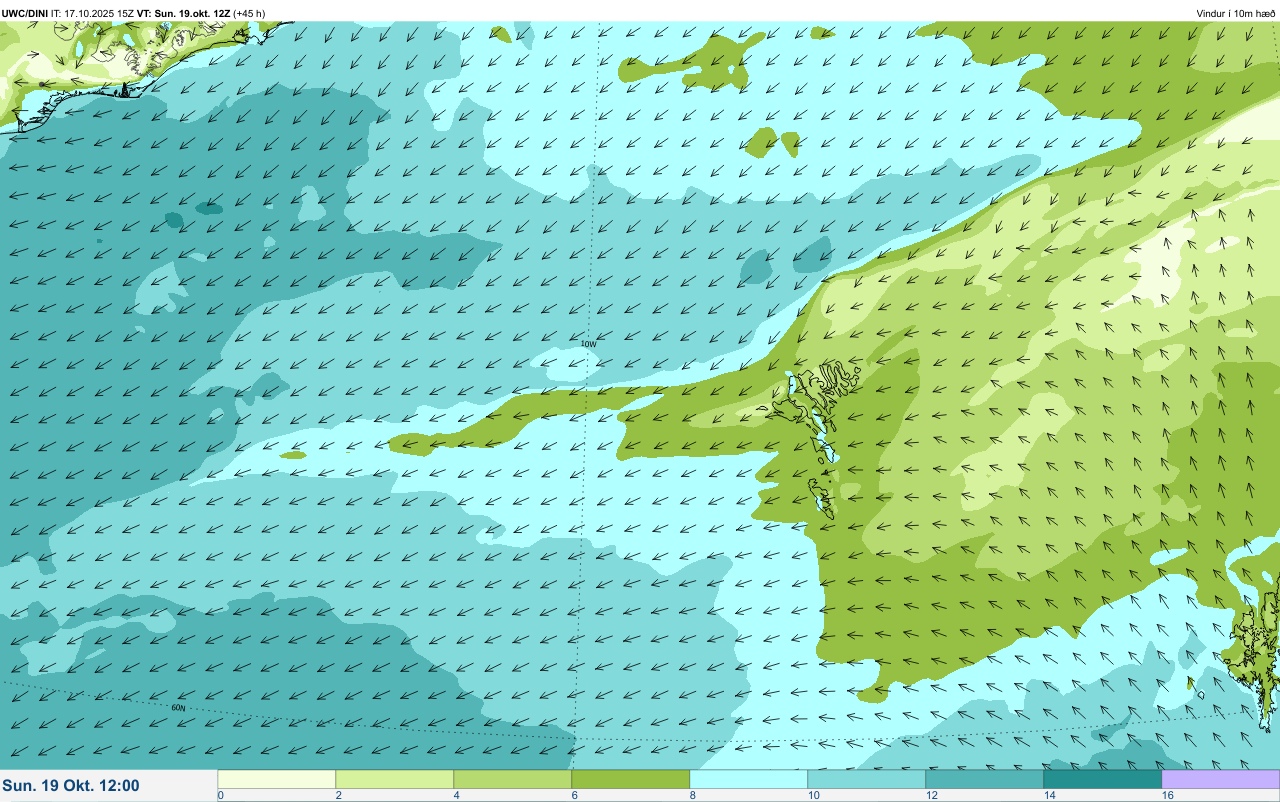The image size is (1280, 802).
Task: Click the '60N' latitude label on map
Action: tap(178, 708)
